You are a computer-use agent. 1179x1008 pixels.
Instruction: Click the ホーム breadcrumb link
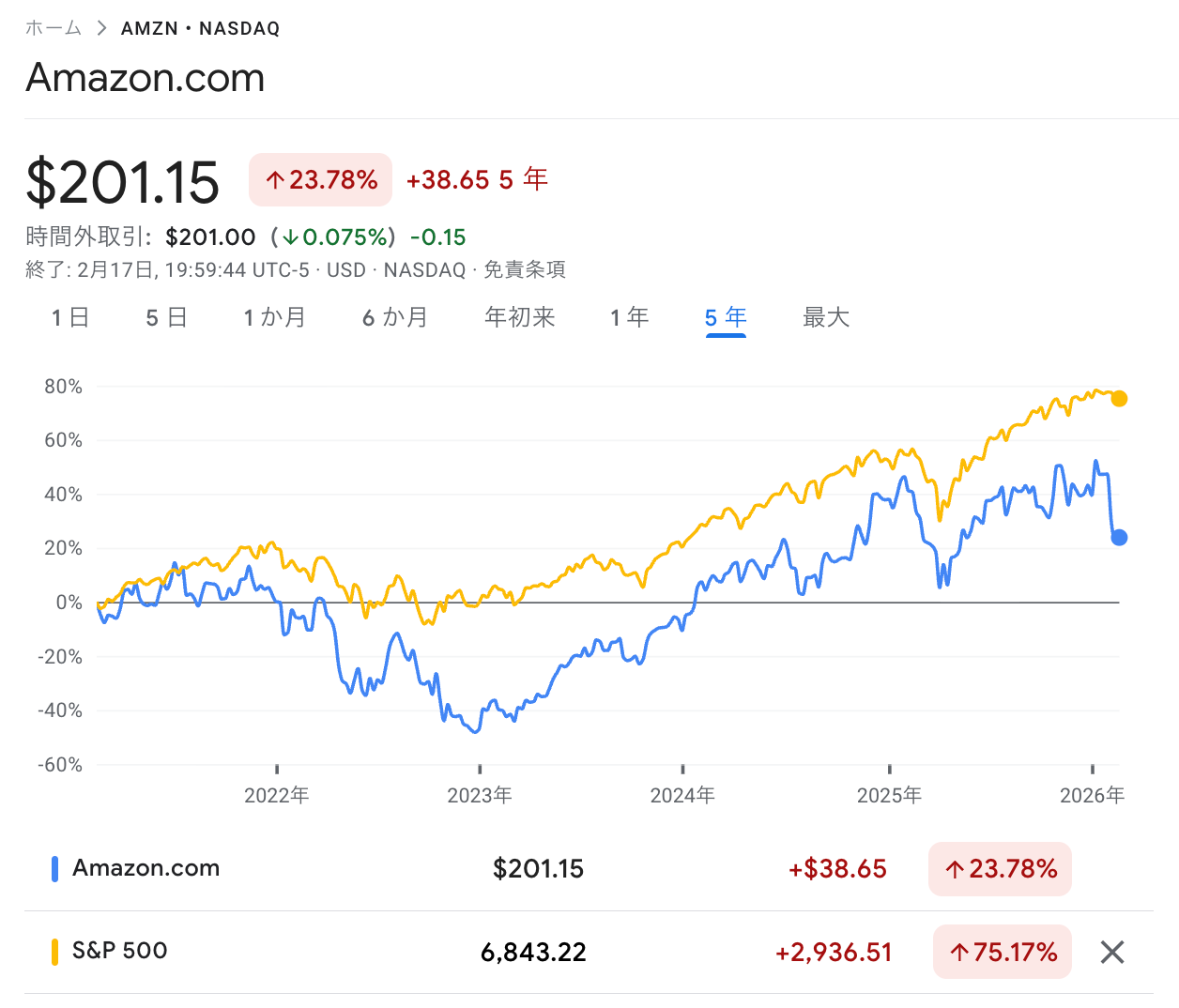[x=53, y=28]
